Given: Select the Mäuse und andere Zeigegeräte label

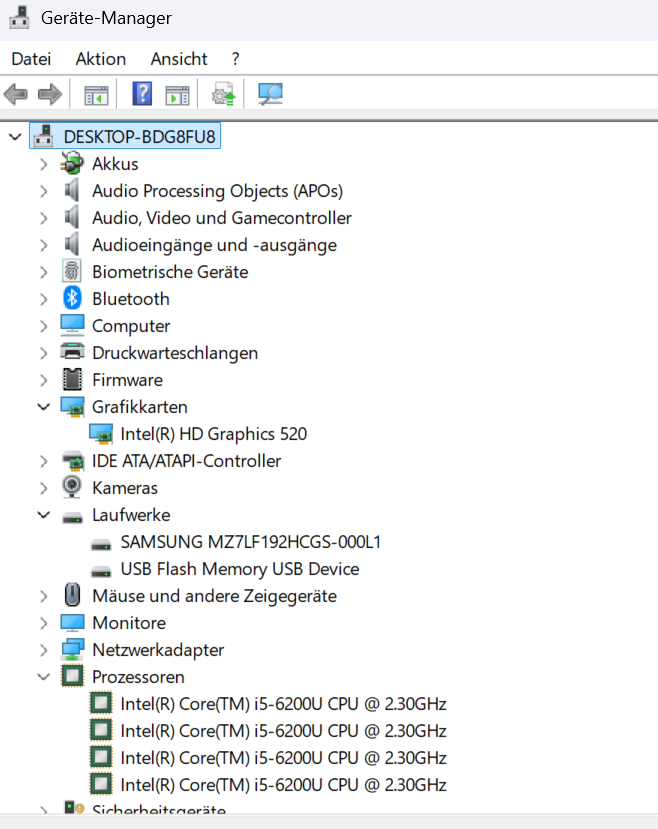Looking at the screenshot, I should click(214, 596).
